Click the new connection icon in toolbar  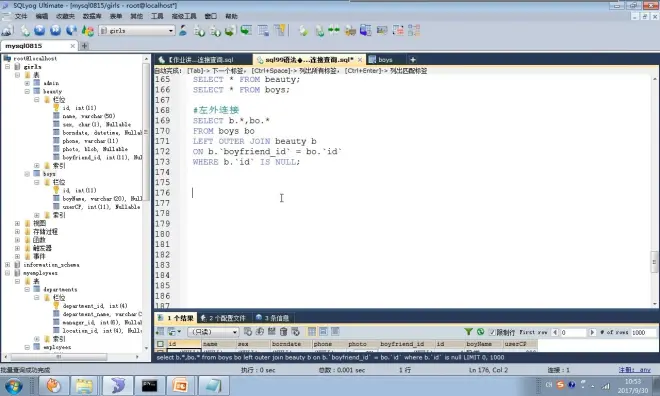[7, 30]
